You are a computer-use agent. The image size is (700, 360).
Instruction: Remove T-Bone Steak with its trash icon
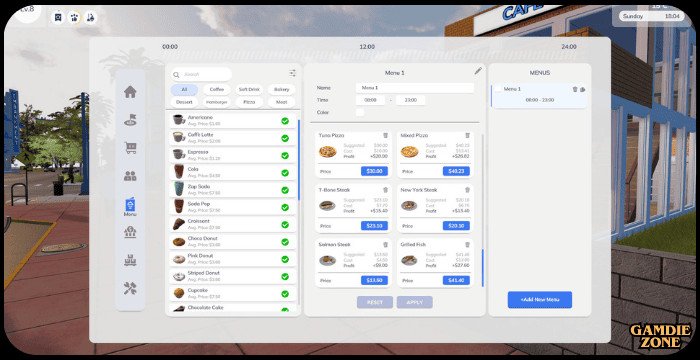click(386, 190)
